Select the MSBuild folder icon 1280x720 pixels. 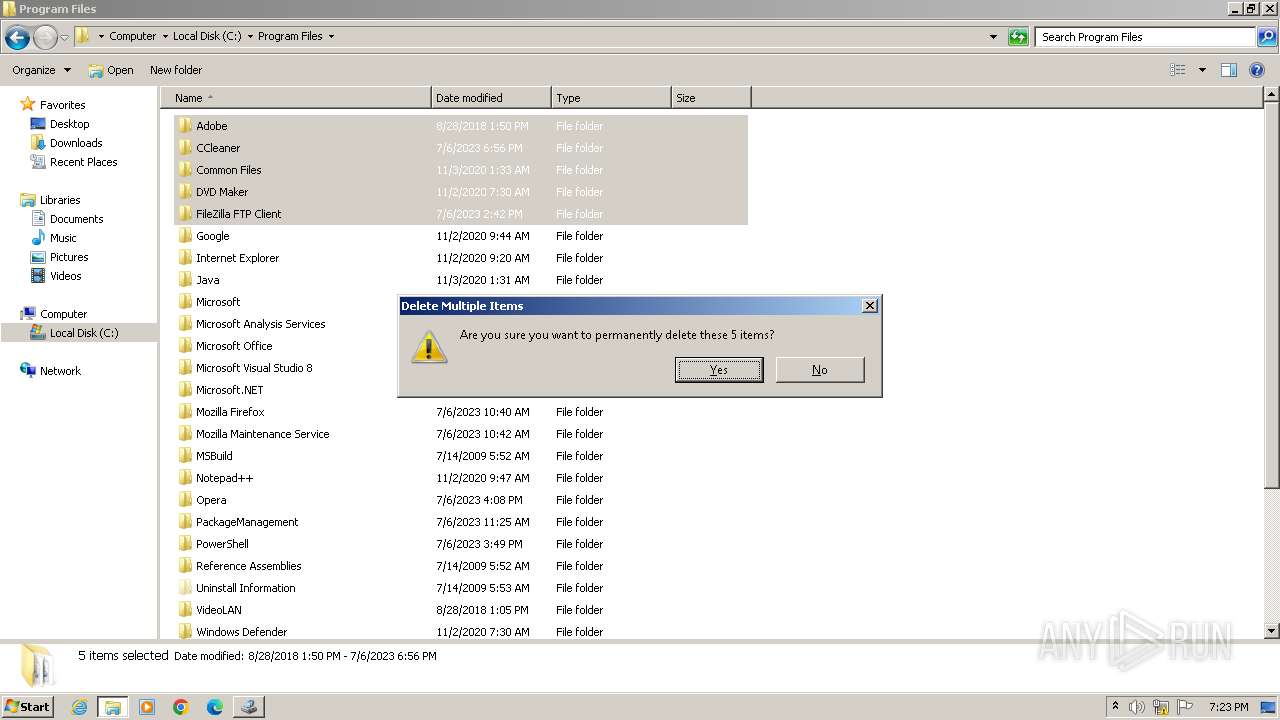coord(185,456)
